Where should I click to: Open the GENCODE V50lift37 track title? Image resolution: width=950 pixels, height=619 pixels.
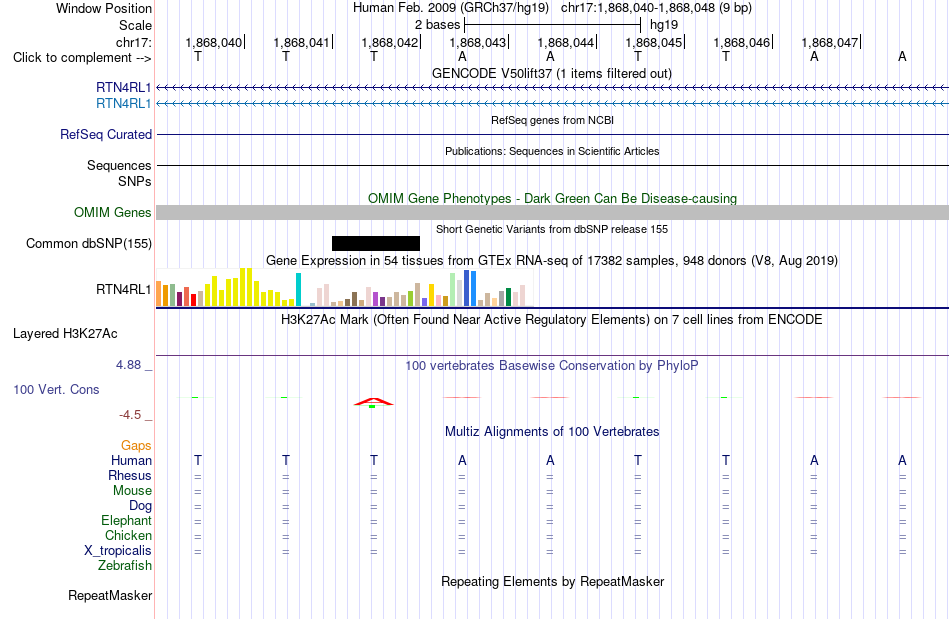[x=552, y=73]
